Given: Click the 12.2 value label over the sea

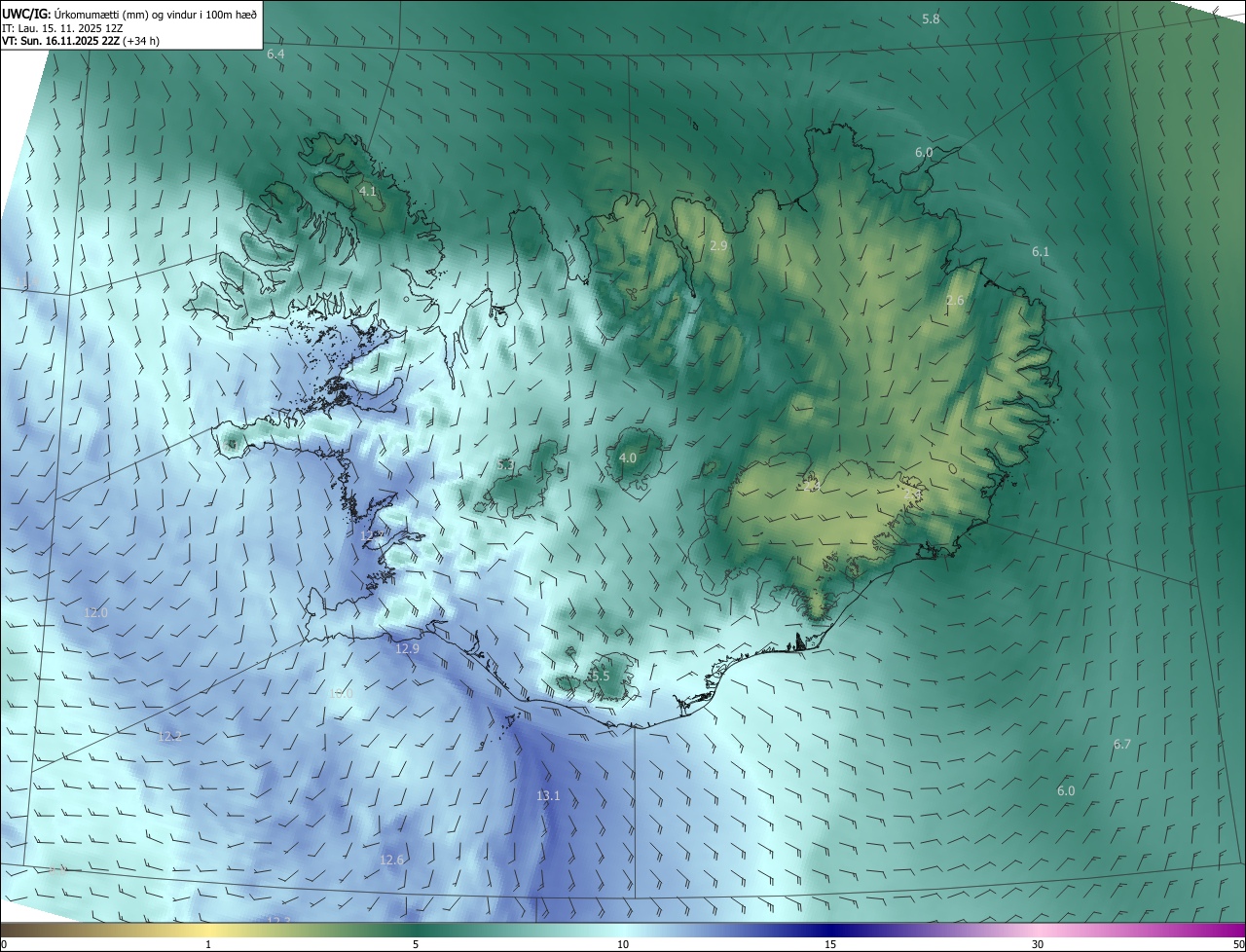Looking at the screenshot, I should point(169,736).
